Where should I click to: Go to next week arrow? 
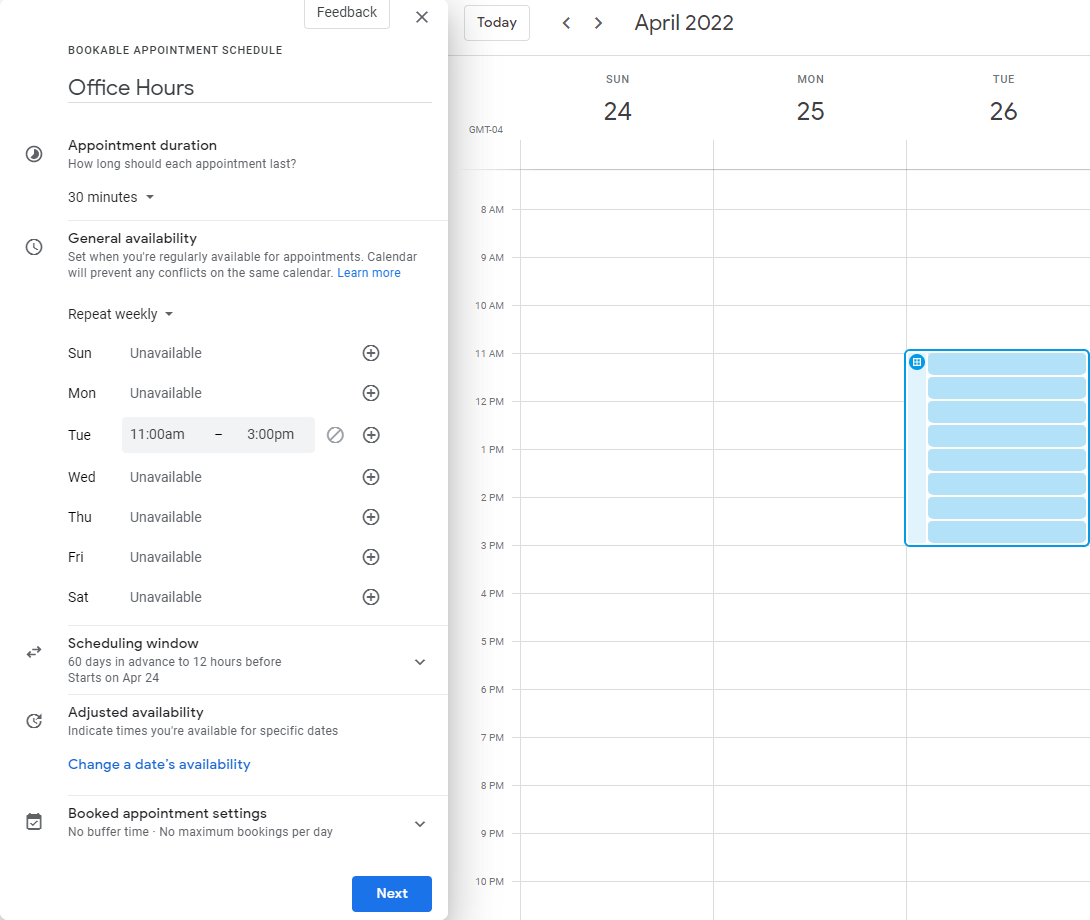pyautogui.click(x=599, y=23)
